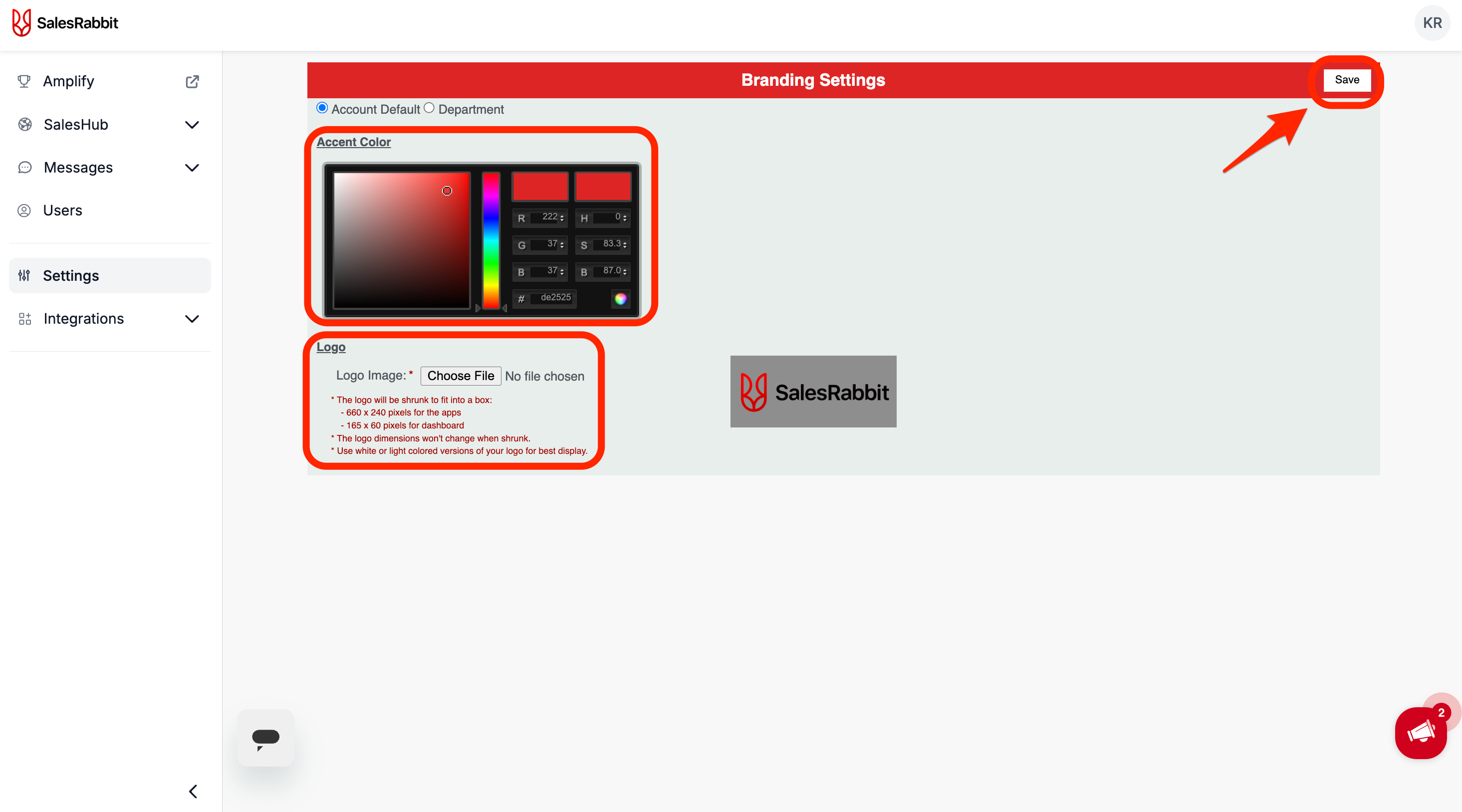
Task: Expand the Messages menu chevron
Action: (192, 168)
